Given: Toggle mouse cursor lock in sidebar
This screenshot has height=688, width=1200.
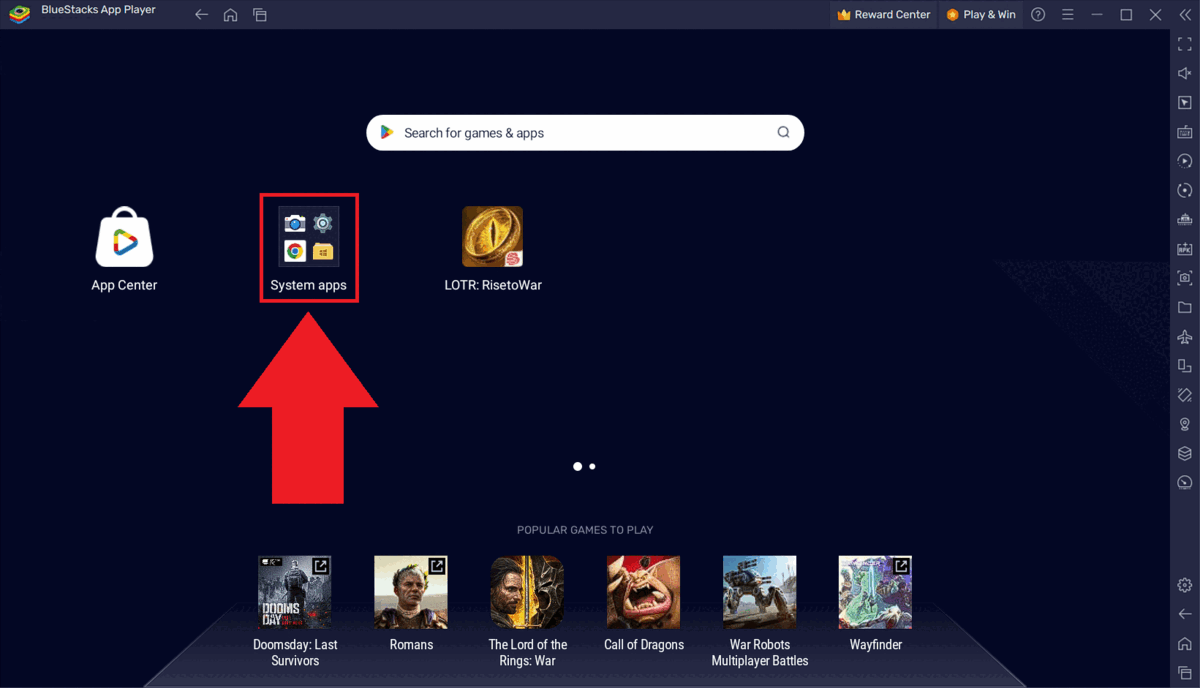Looking at the screenshot, I should click(x=1185, y=102).
